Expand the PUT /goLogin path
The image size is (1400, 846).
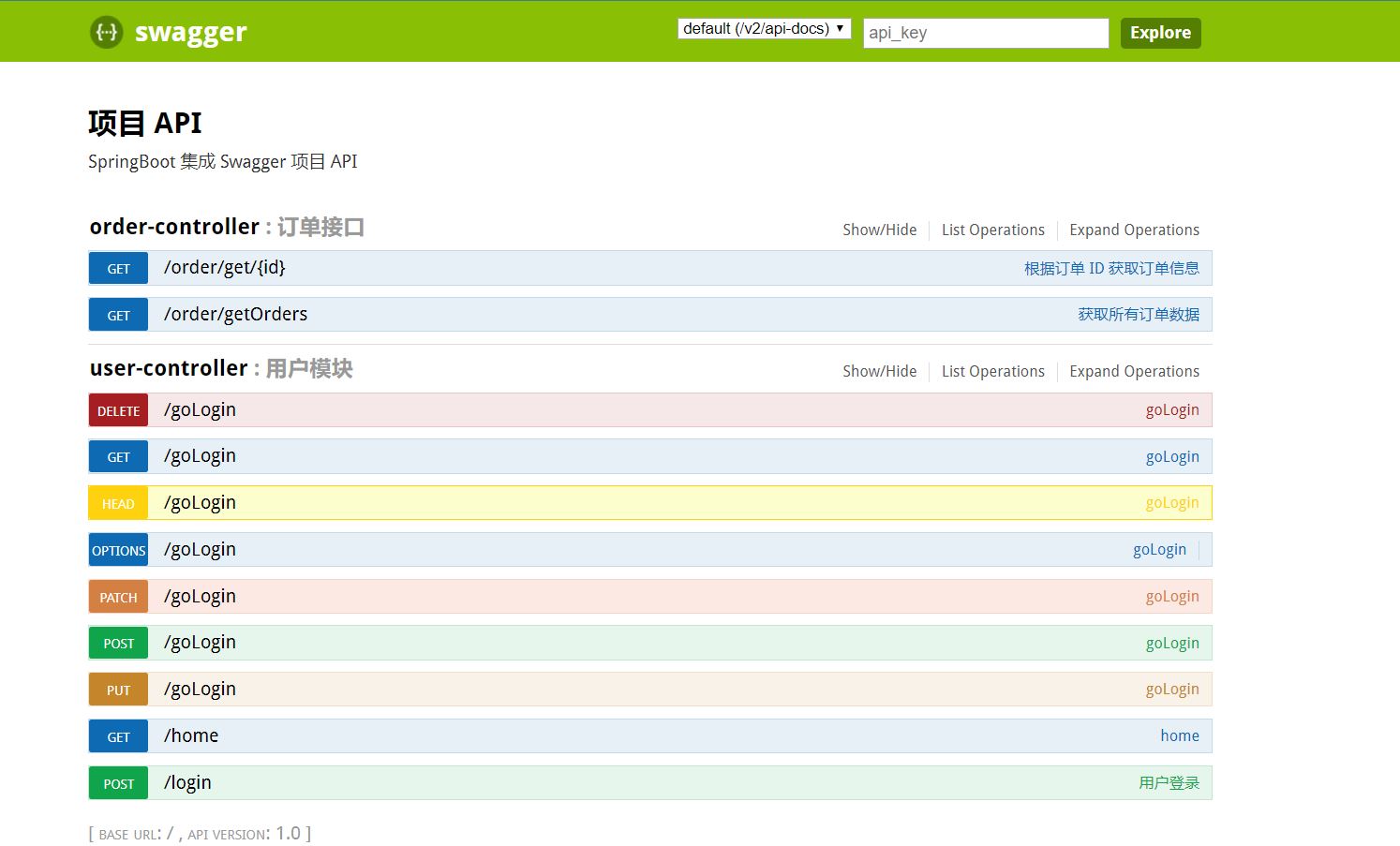coord(200,690)
